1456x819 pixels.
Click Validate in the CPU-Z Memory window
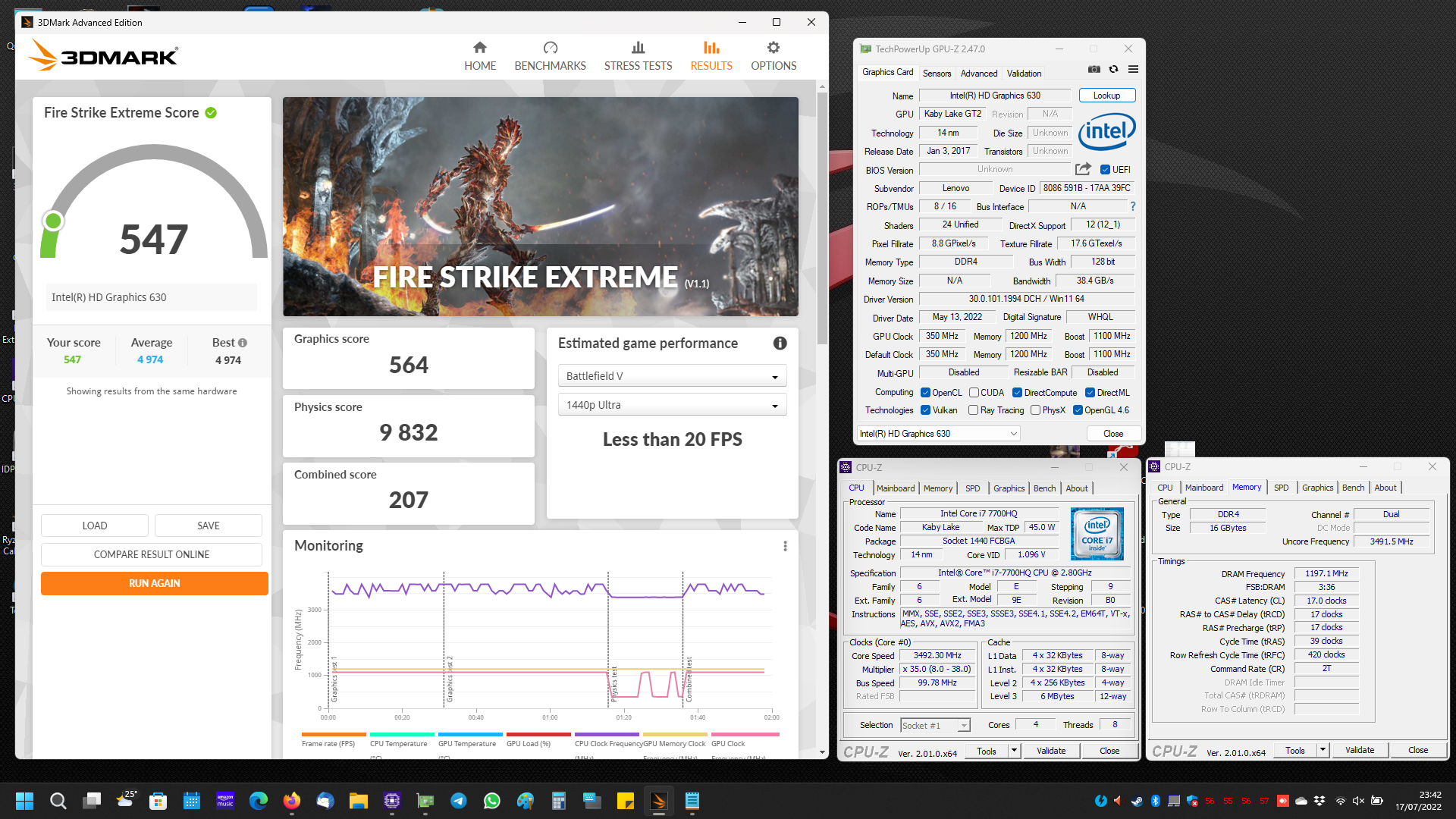click(x=1360, y=750)
